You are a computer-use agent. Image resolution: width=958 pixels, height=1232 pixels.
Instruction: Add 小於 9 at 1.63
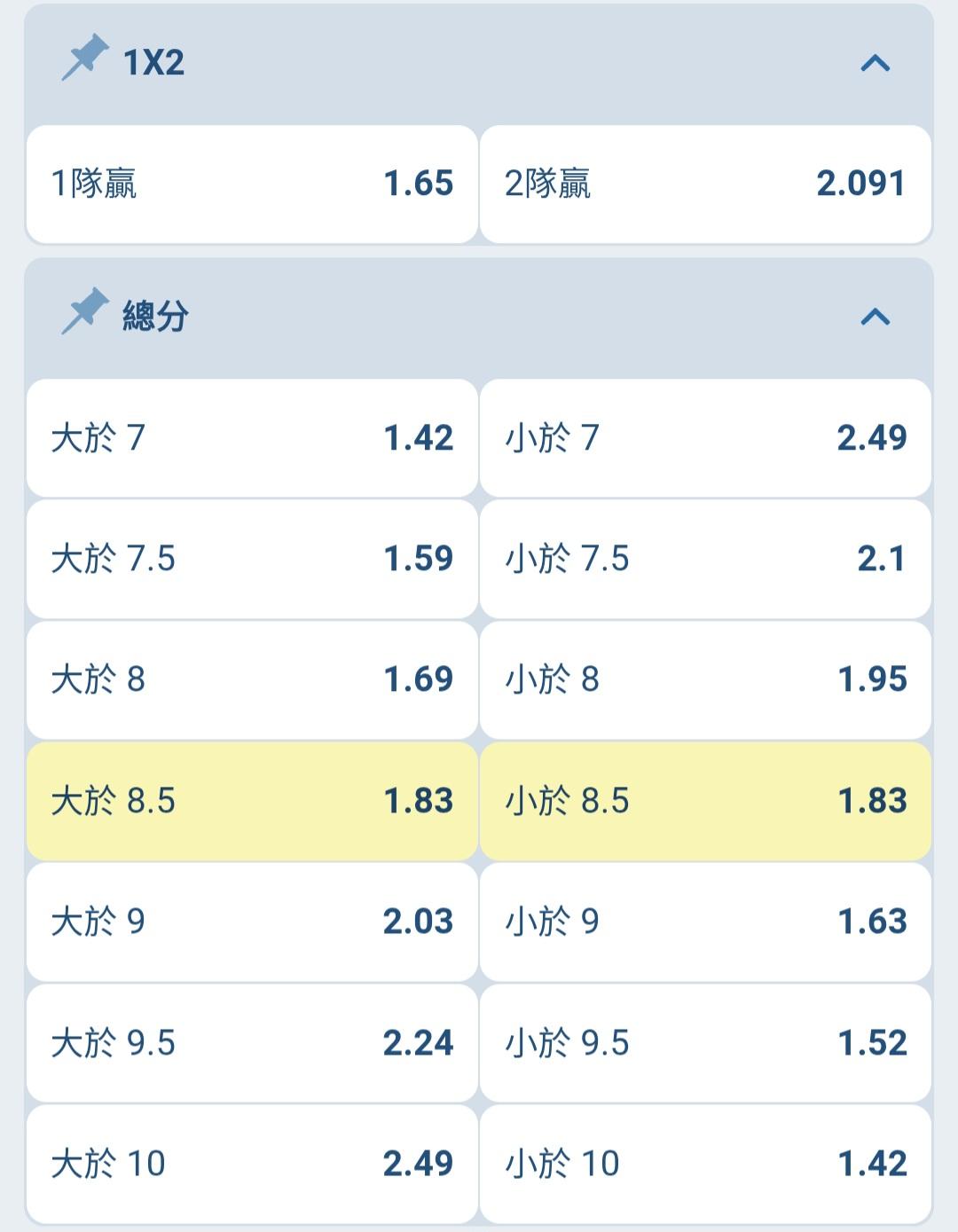click(705, 922)
